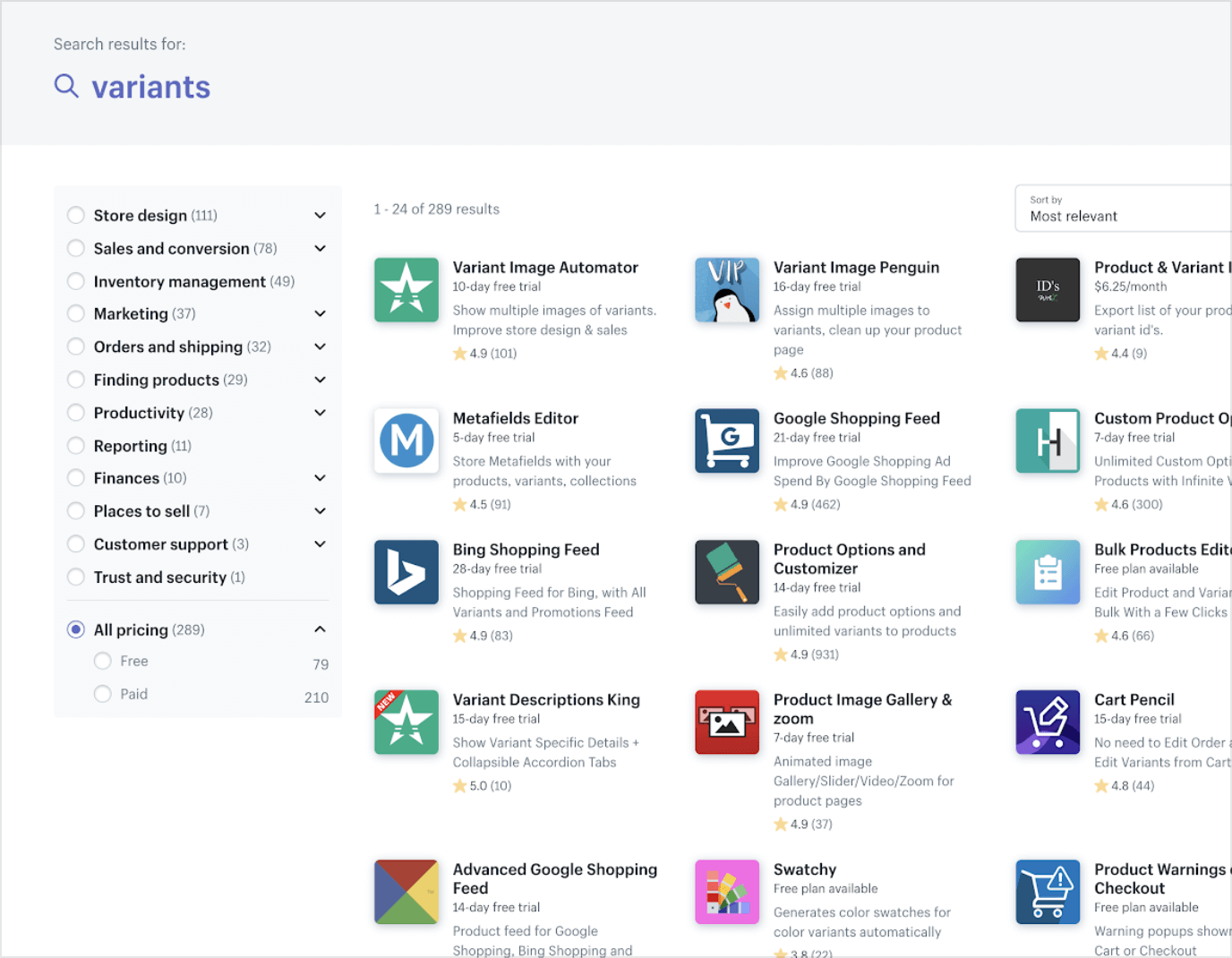Select Sales and conversion filter
The height and width of the screenshot is (958, 1232).
tap(76, 248)
